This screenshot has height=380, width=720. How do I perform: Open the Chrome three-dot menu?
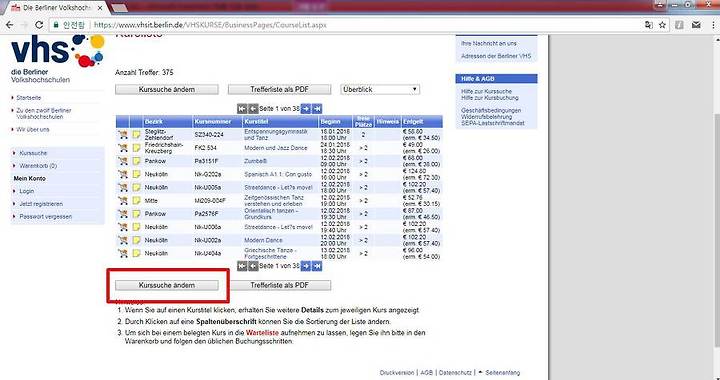tap(714, 25)
